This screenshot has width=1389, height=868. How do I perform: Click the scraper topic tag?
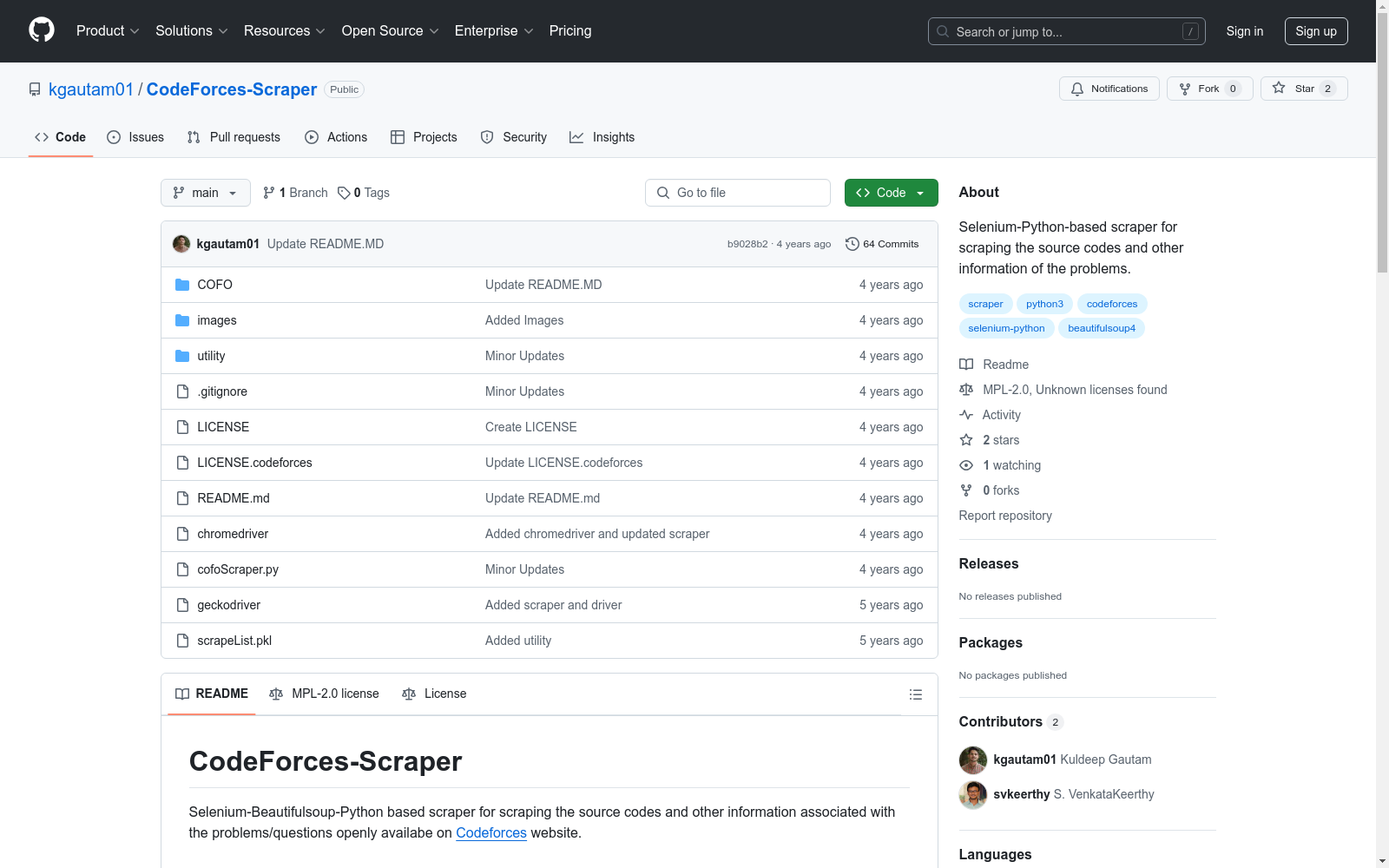(985, 304)
